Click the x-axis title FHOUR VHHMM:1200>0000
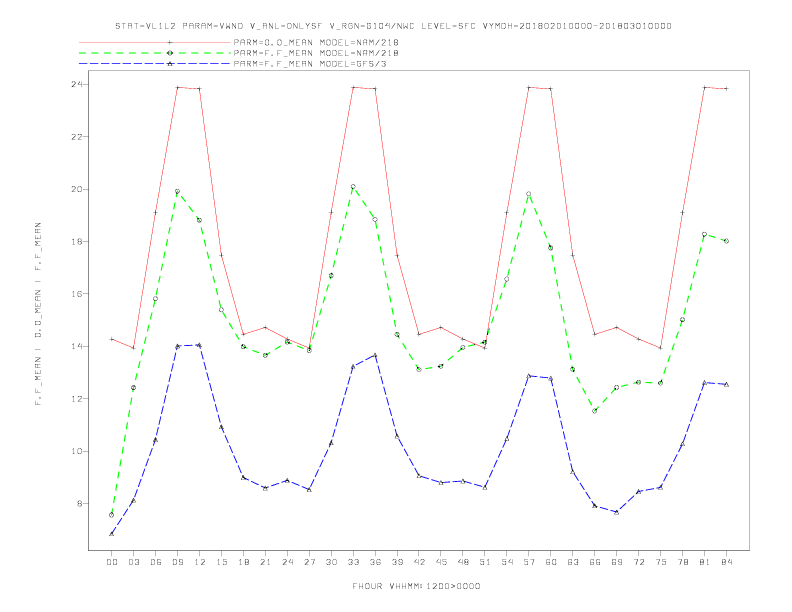 (x=416, y=586)
